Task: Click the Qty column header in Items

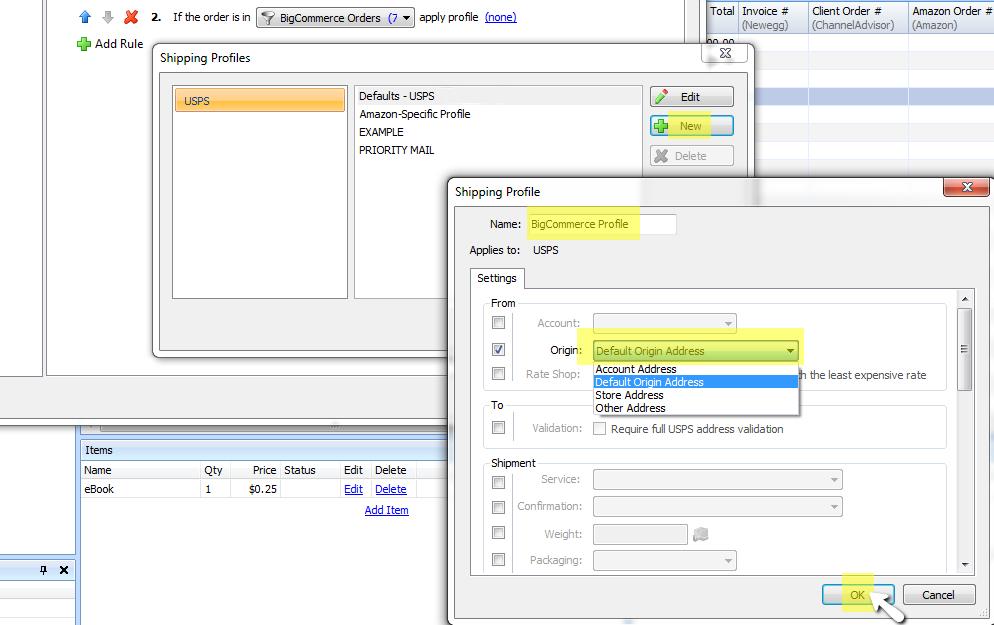Action: pos(215,470)
